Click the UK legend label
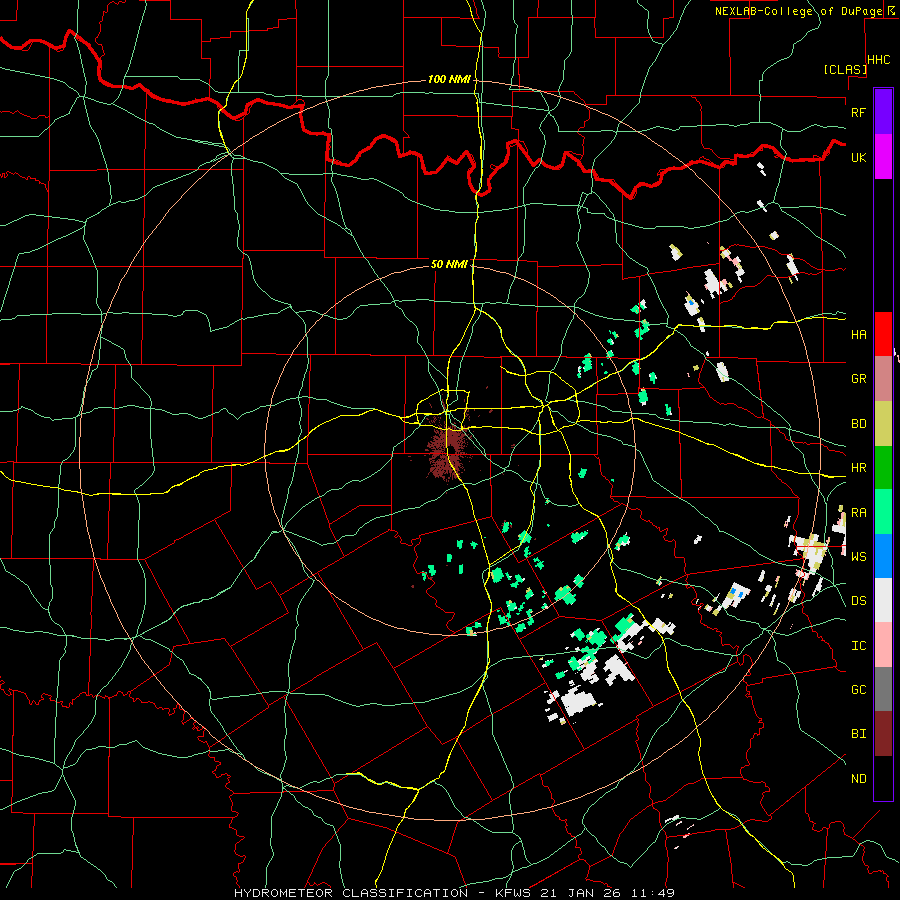The height and width of the screenshot is (900, 900). click(x=858, y=157)
